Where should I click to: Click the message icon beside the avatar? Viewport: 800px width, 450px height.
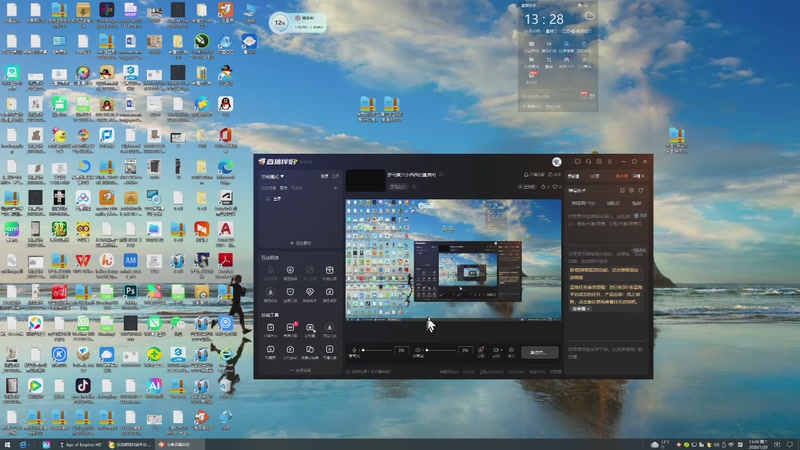[578, 162]
